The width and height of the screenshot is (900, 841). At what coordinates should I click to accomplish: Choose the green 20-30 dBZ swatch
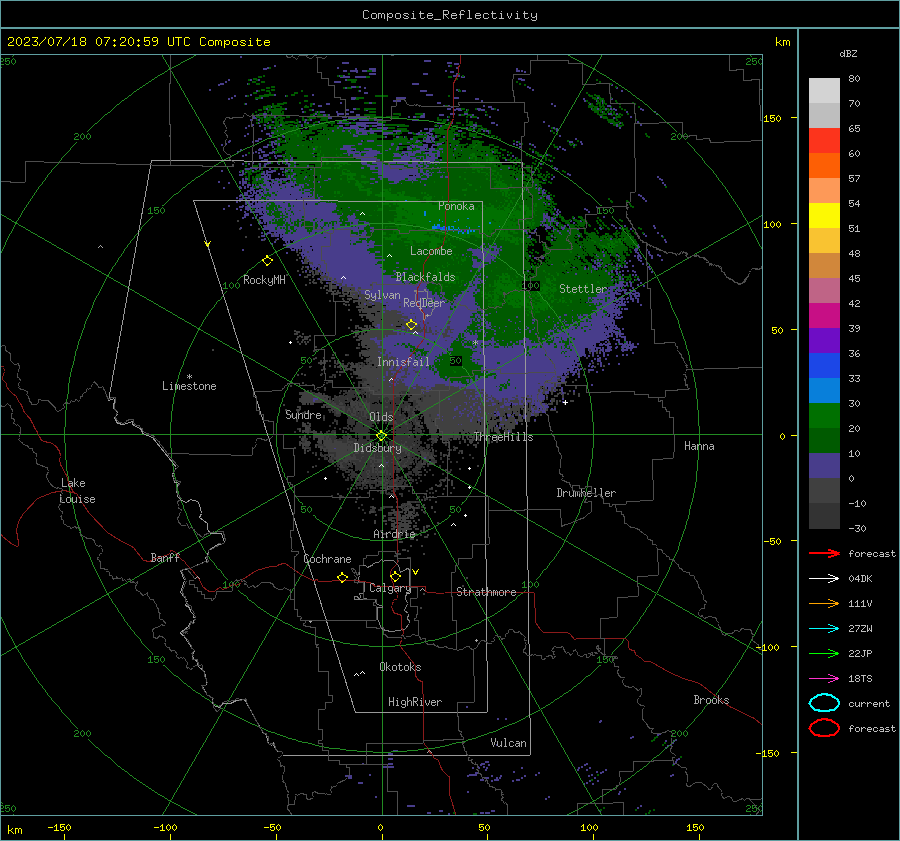click(x=824, y=415)
